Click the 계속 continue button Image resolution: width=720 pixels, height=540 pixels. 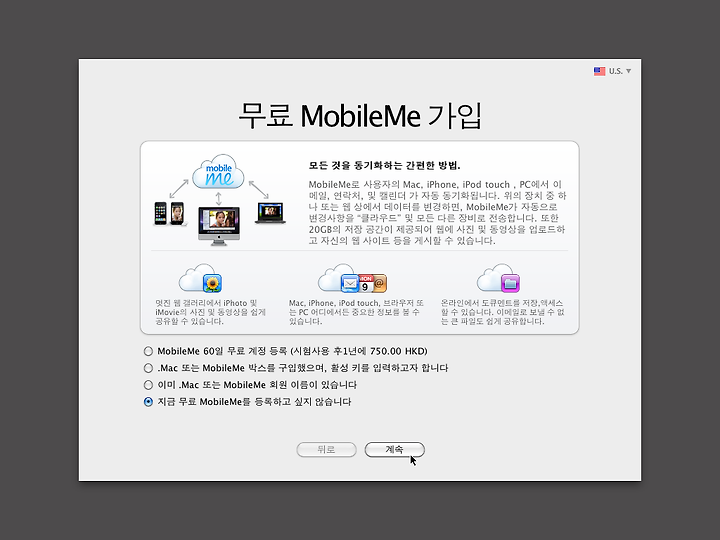pyautogui.click(x=394, y=450)
